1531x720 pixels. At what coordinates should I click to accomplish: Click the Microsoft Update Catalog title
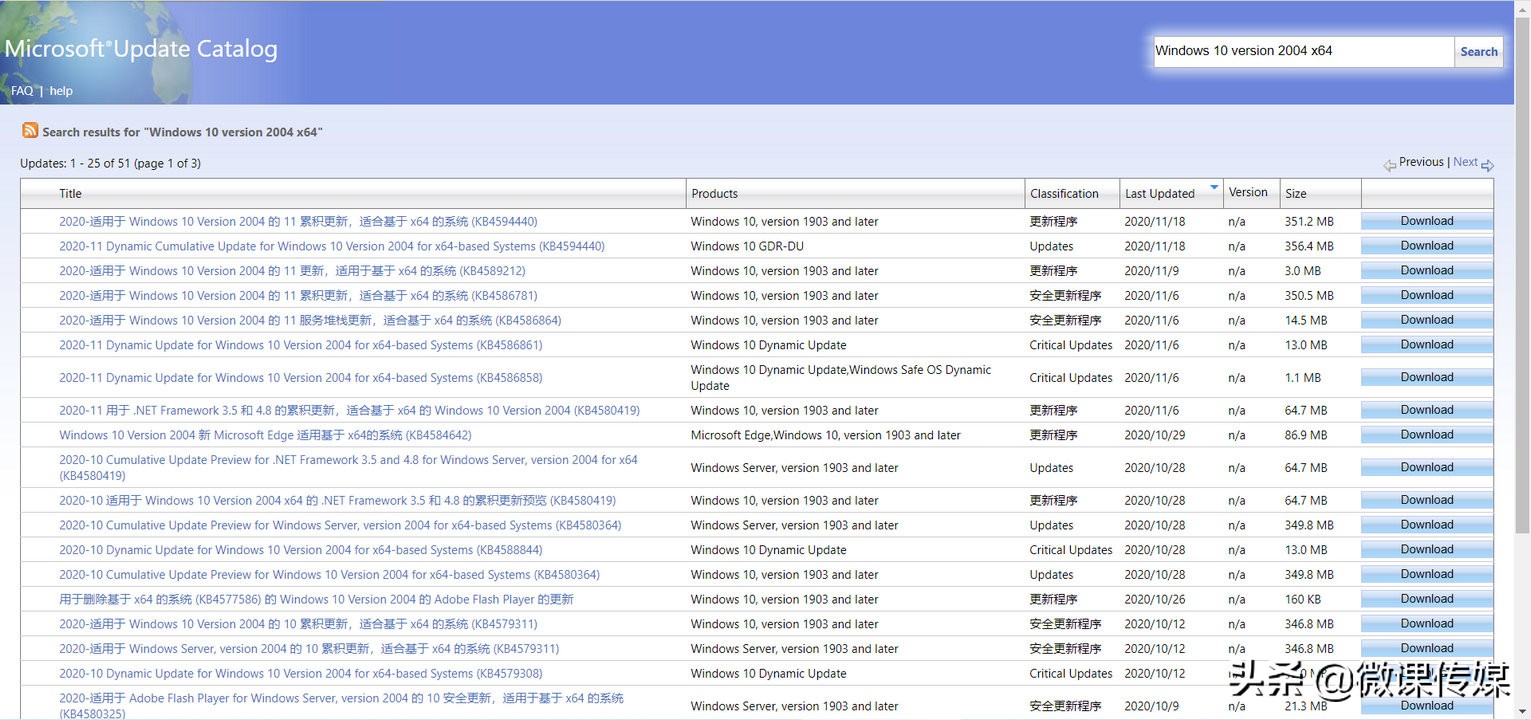pos(141,49)
